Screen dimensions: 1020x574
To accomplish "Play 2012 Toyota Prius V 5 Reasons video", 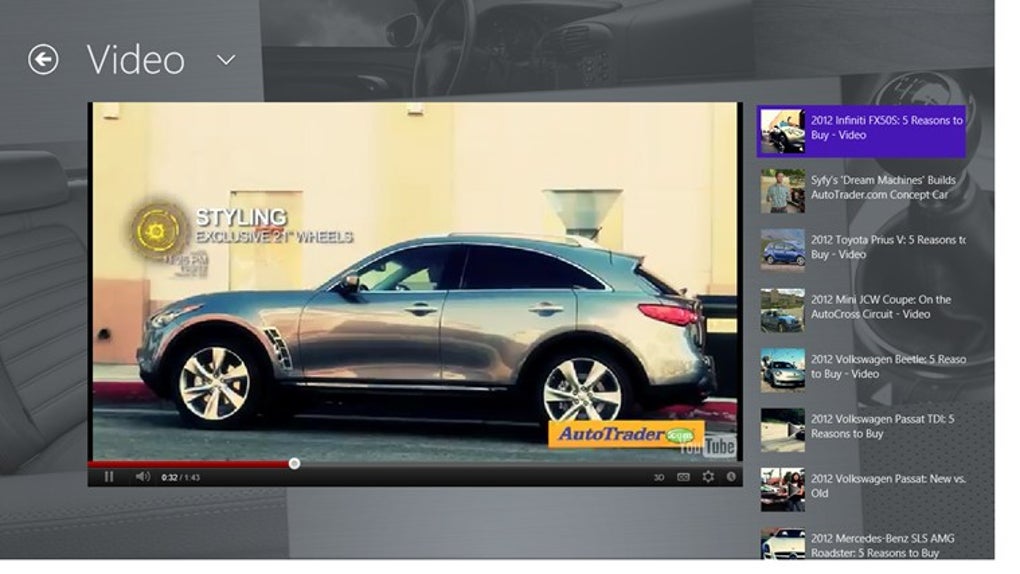I will coord(888,247).
